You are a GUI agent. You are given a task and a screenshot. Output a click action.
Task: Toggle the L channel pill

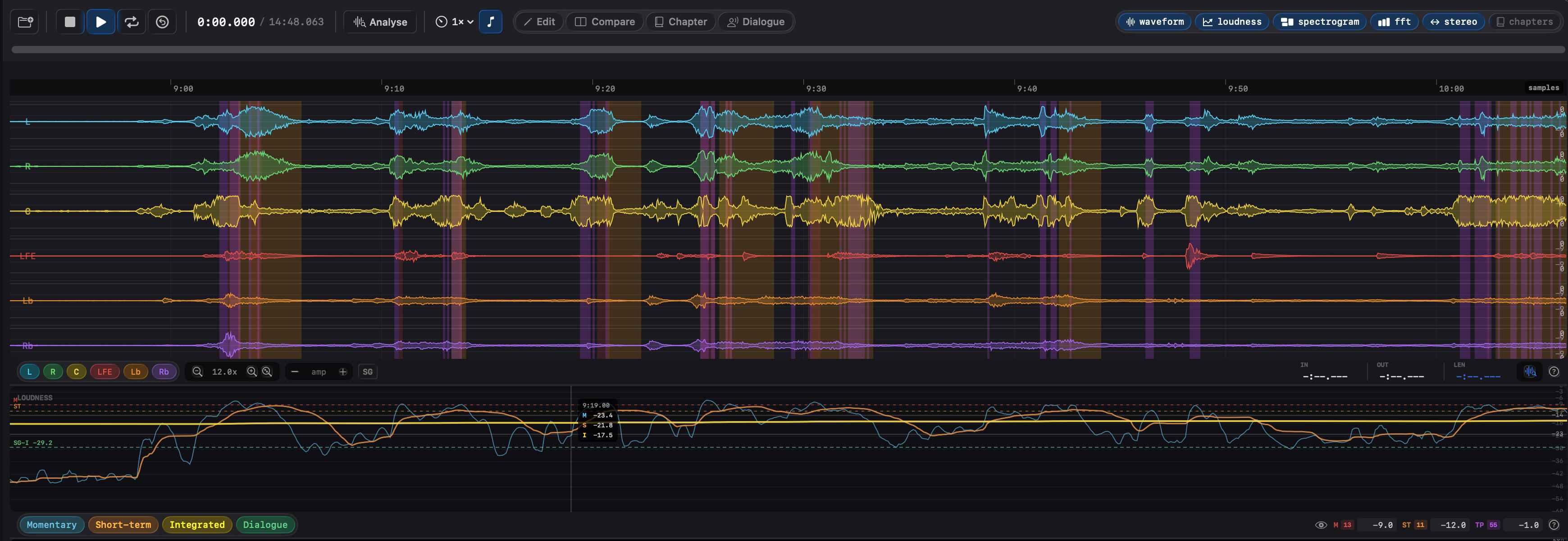(x=29, y=371)
